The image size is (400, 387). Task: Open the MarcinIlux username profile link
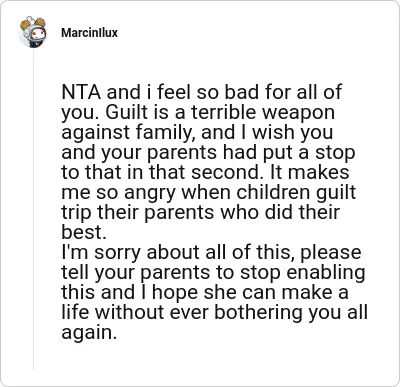tap(89, 33)
